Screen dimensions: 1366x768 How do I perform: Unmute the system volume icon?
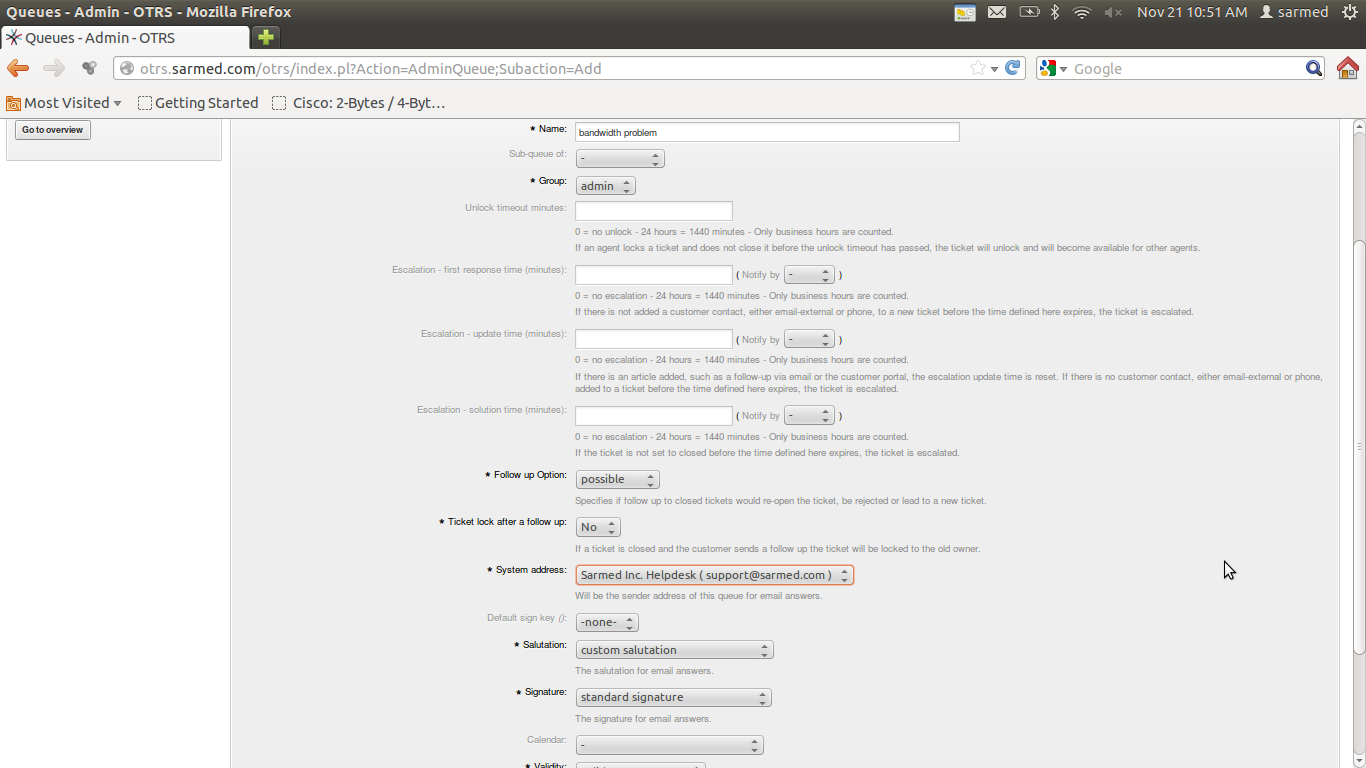[x=1113, y=12]
